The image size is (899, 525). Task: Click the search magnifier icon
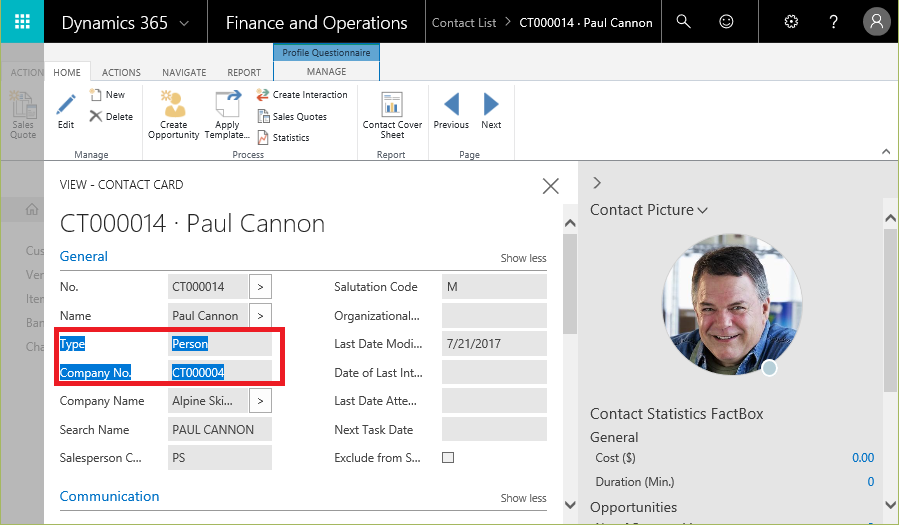[683, 22]
